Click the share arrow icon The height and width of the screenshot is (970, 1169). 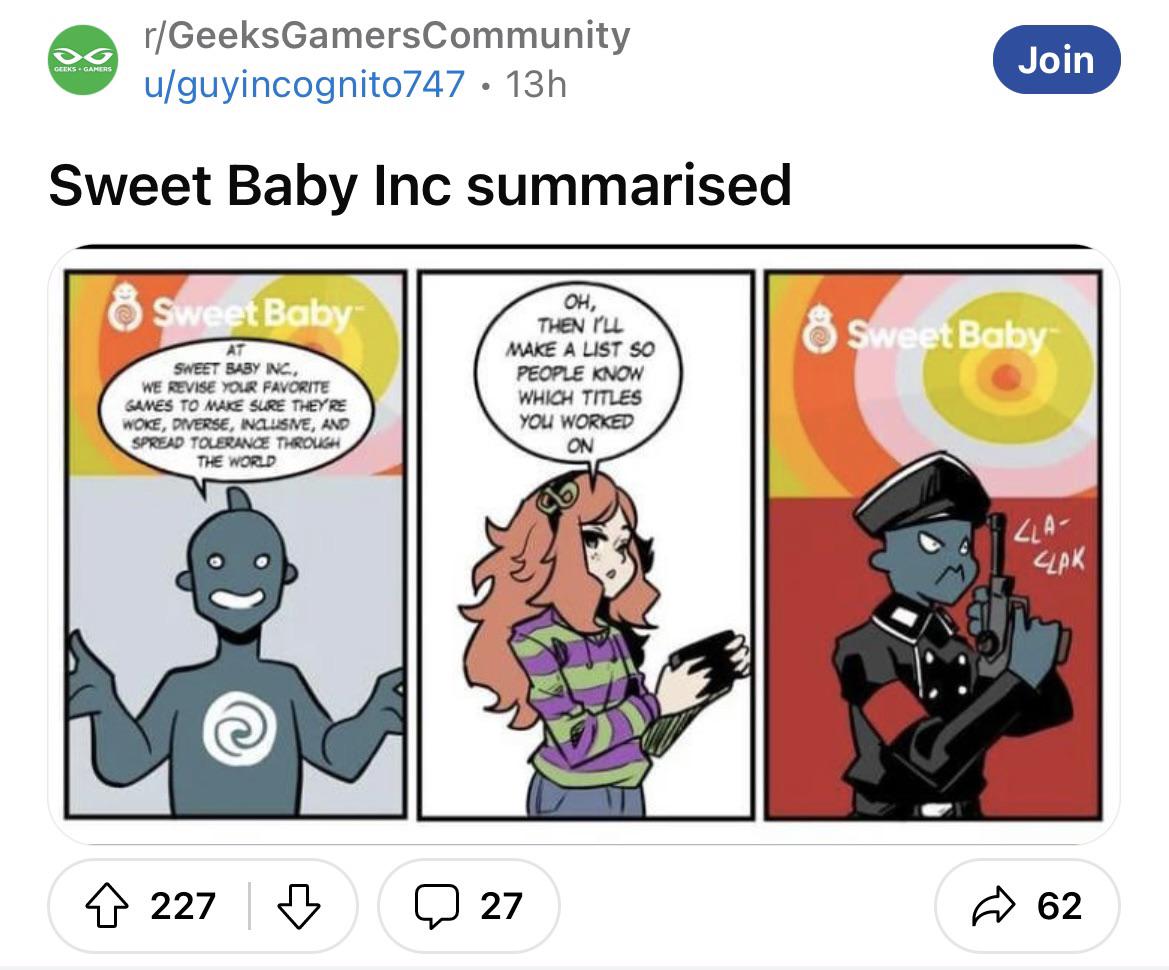994,906
